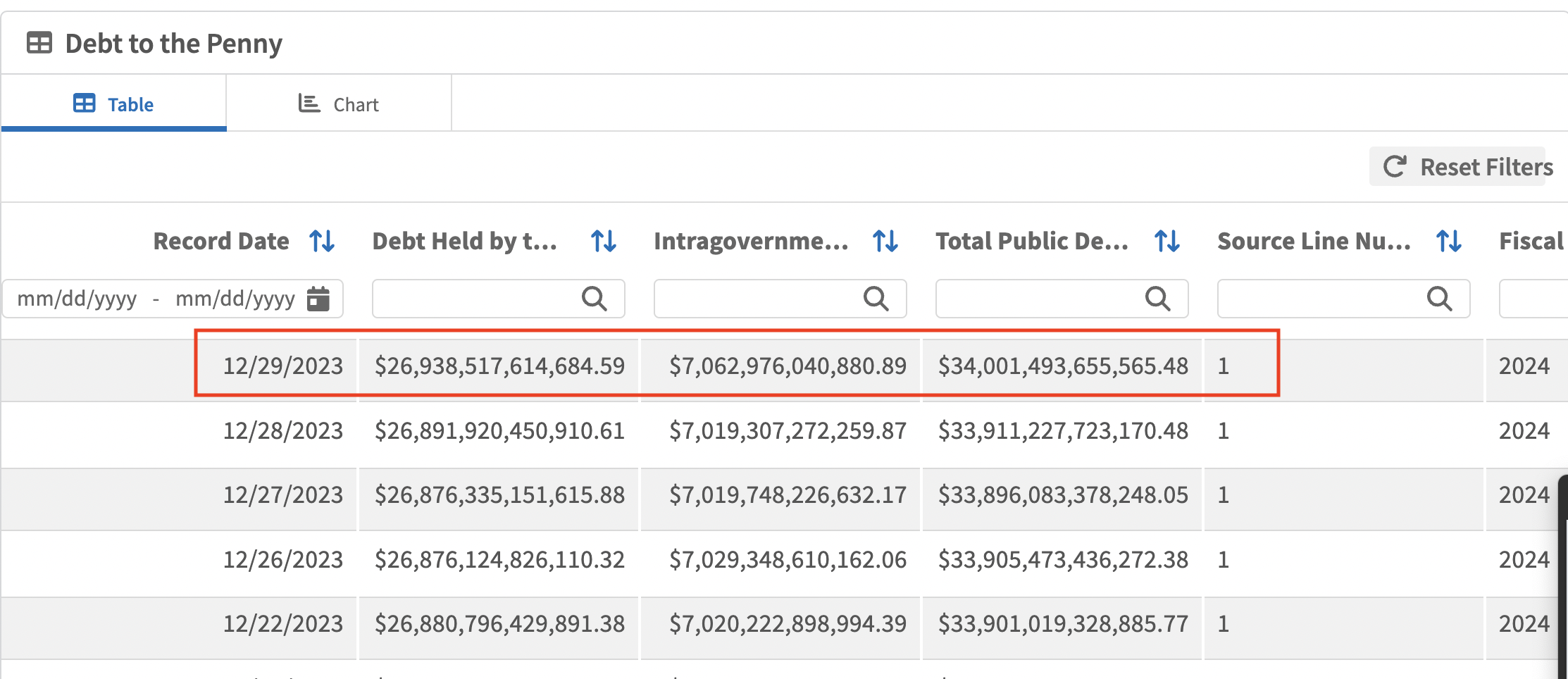This screenshot has height=679, width=1568.
Task: Sort the Total Public Debt column
Action: 1167,241
